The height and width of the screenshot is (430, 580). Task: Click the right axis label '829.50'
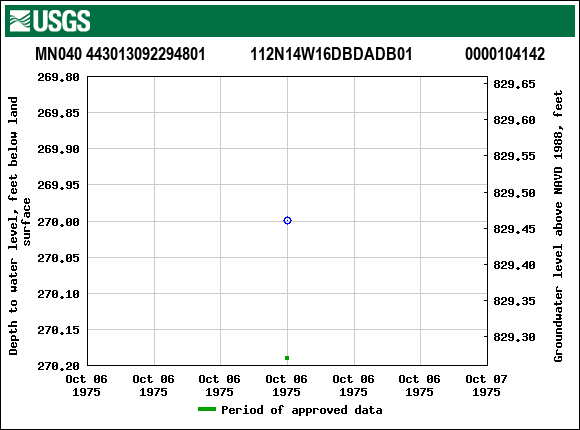click(x=514, y=193)
